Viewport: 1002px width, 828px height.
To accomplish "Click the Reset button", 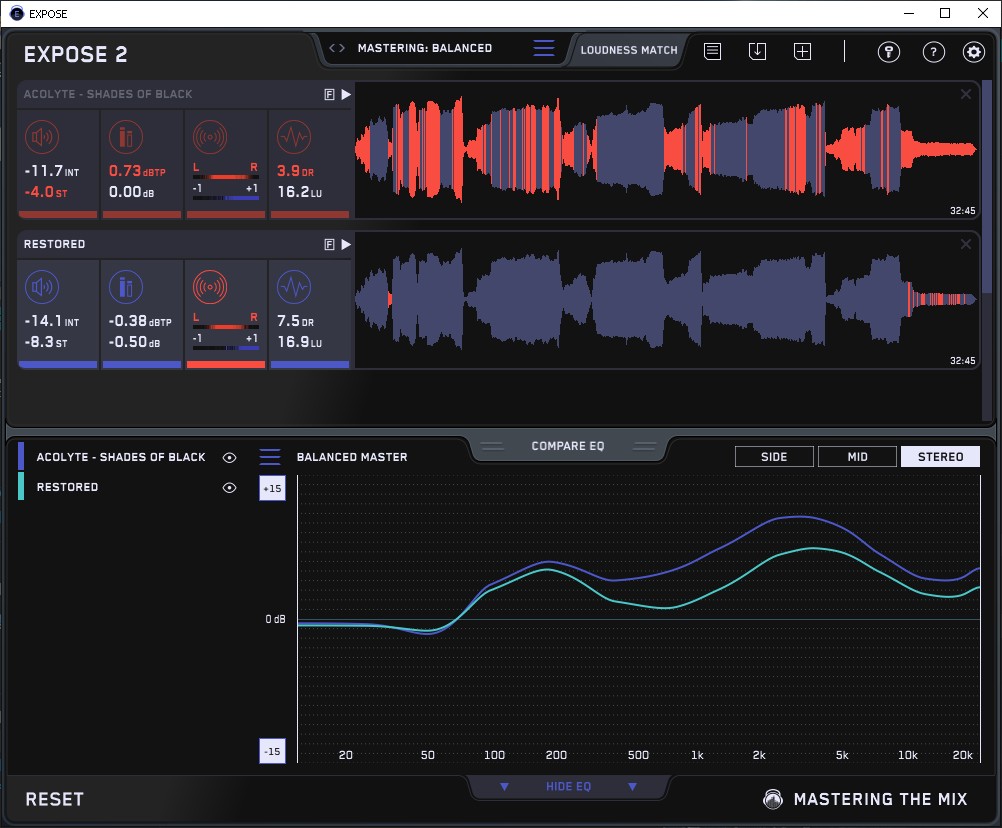I will pos(55,799).
